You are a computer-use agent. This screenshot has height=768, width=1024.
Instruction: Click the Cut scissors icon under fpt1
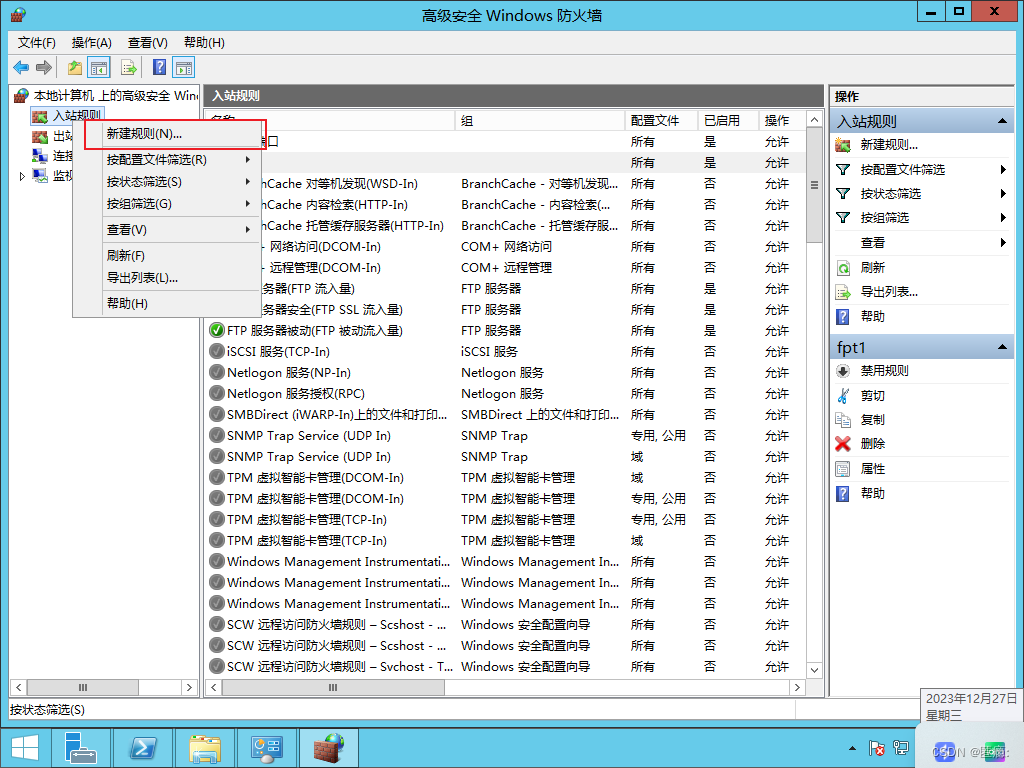(843, 396)
